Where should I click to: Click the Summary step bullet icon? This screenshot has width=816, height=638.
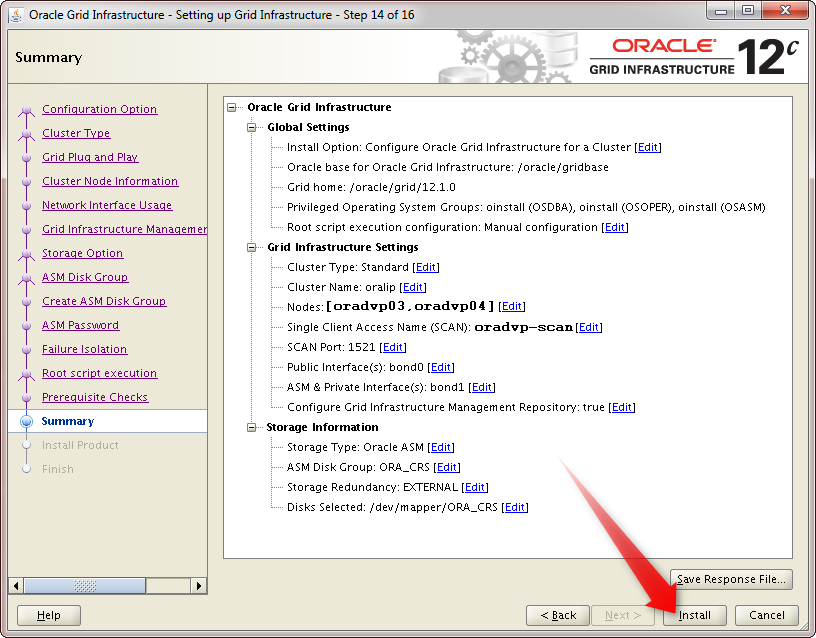coord(26,421)
